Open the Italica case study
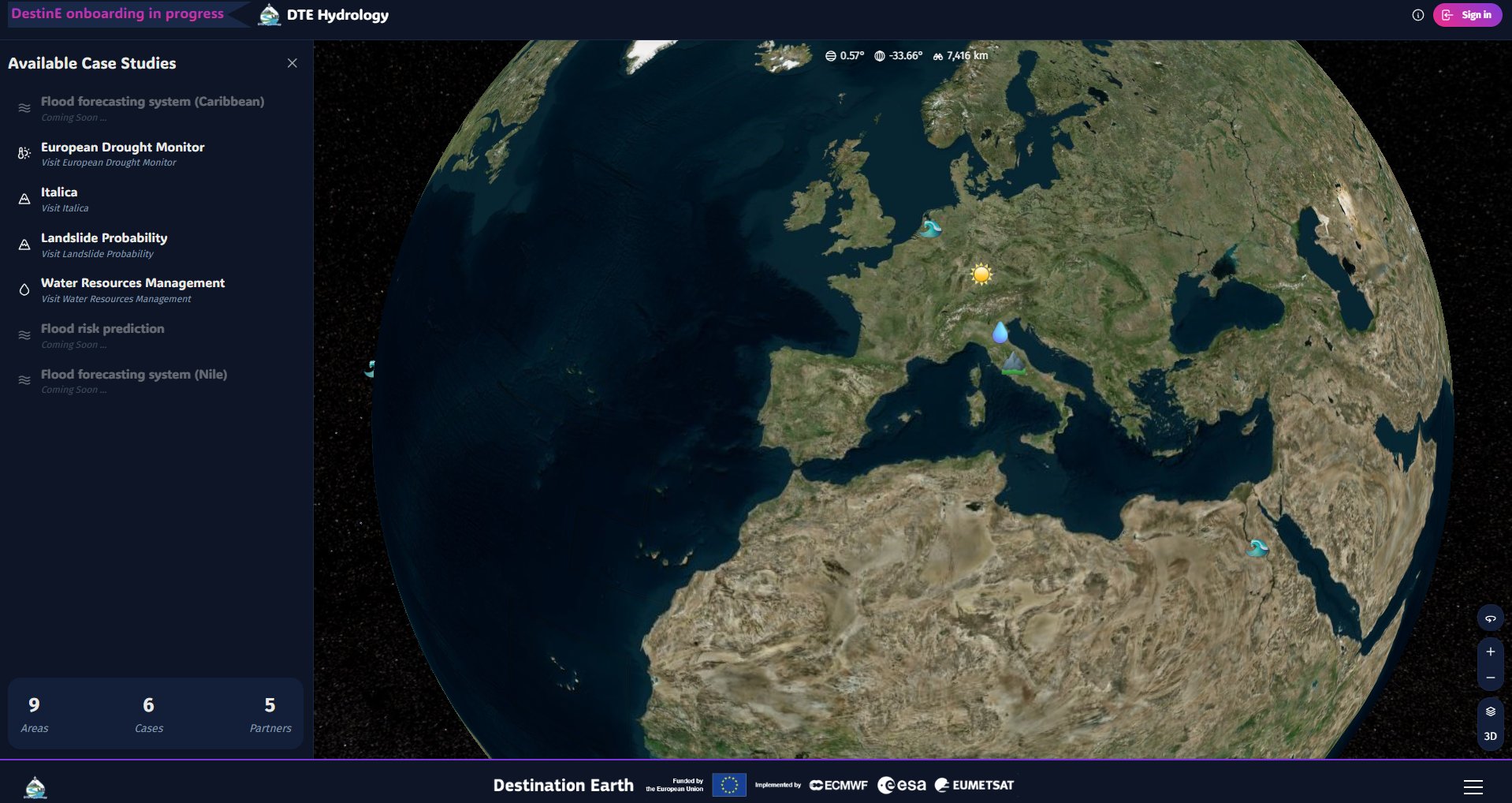Viewport: 1512px width, 803px height. (x=156, y=200)
